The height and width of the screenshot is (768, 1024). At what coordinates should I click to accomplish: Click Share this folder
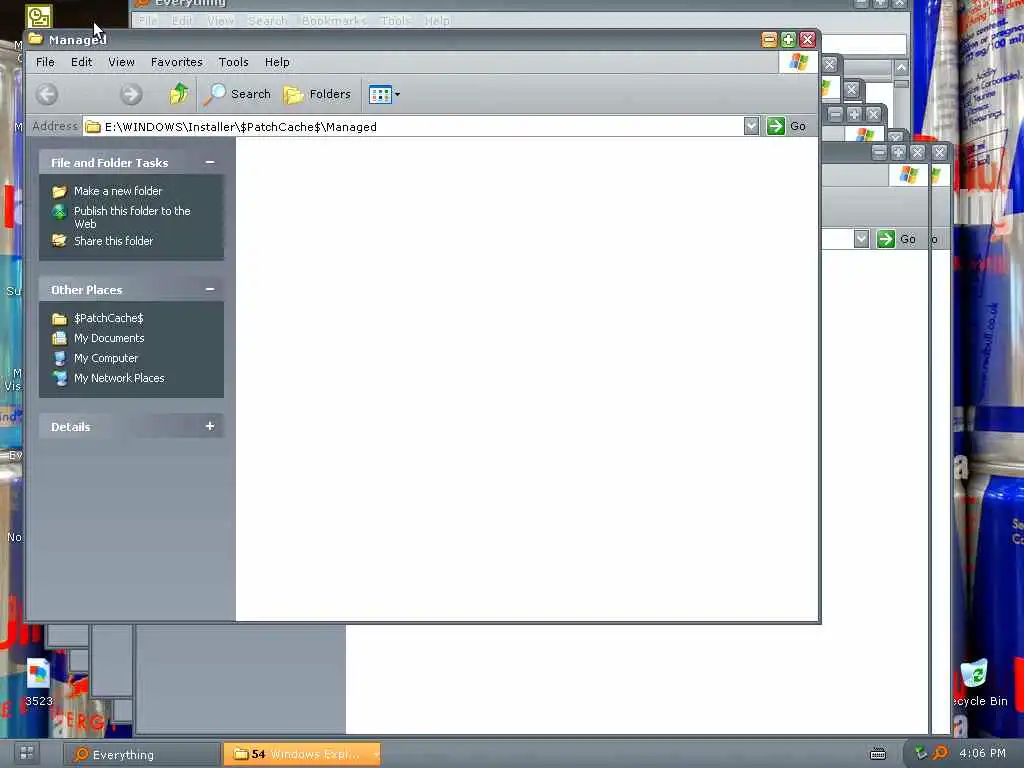[x=114, y=240]
